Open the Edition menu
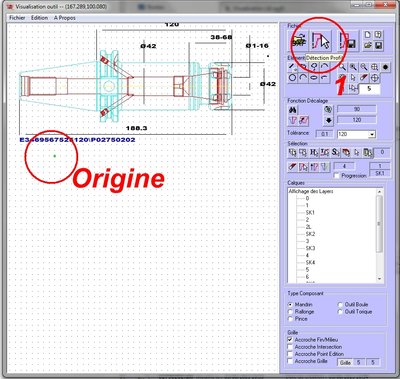This screenshot has height=379, width=400. (39, 18)
